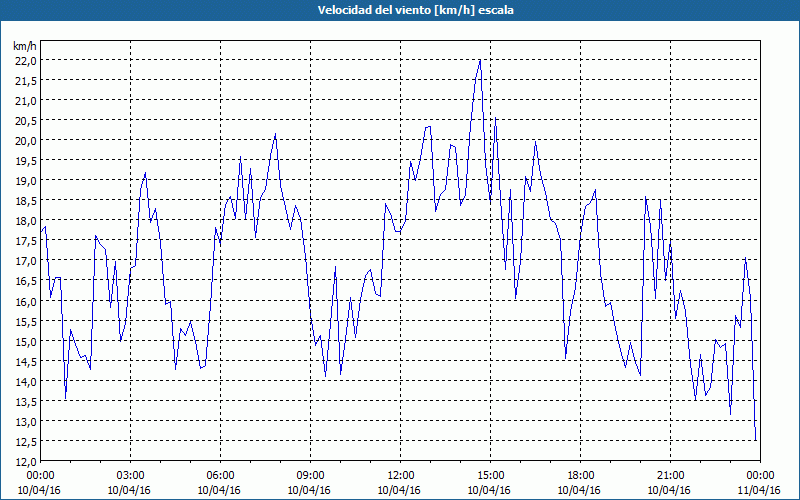
Task: Click the 22,0 peak of the wind curve
Action: 480,60
